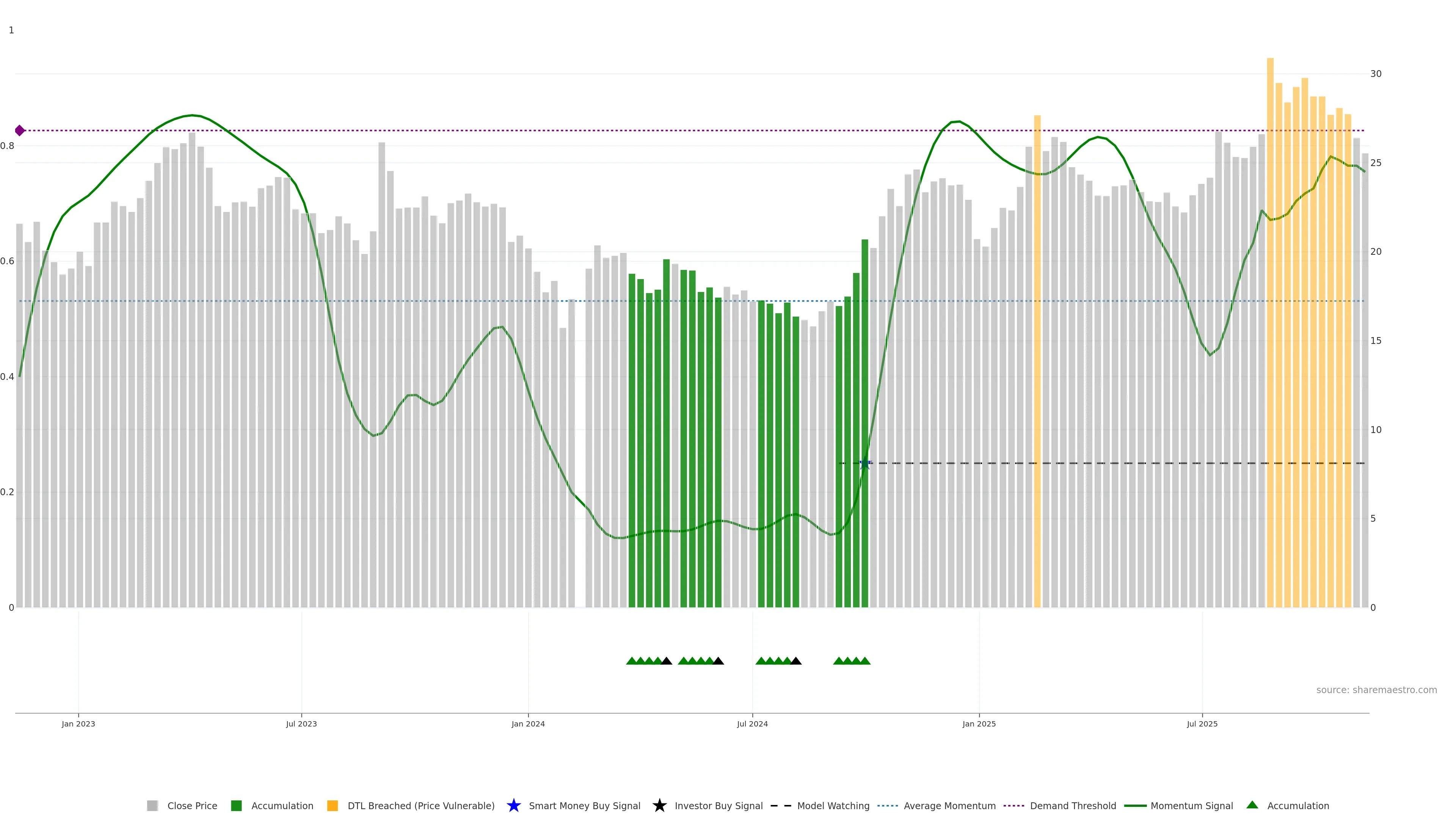Click the black Investor Buy Signal star icon
This screenshot has height=819, width=1456.
coord(659,805)
